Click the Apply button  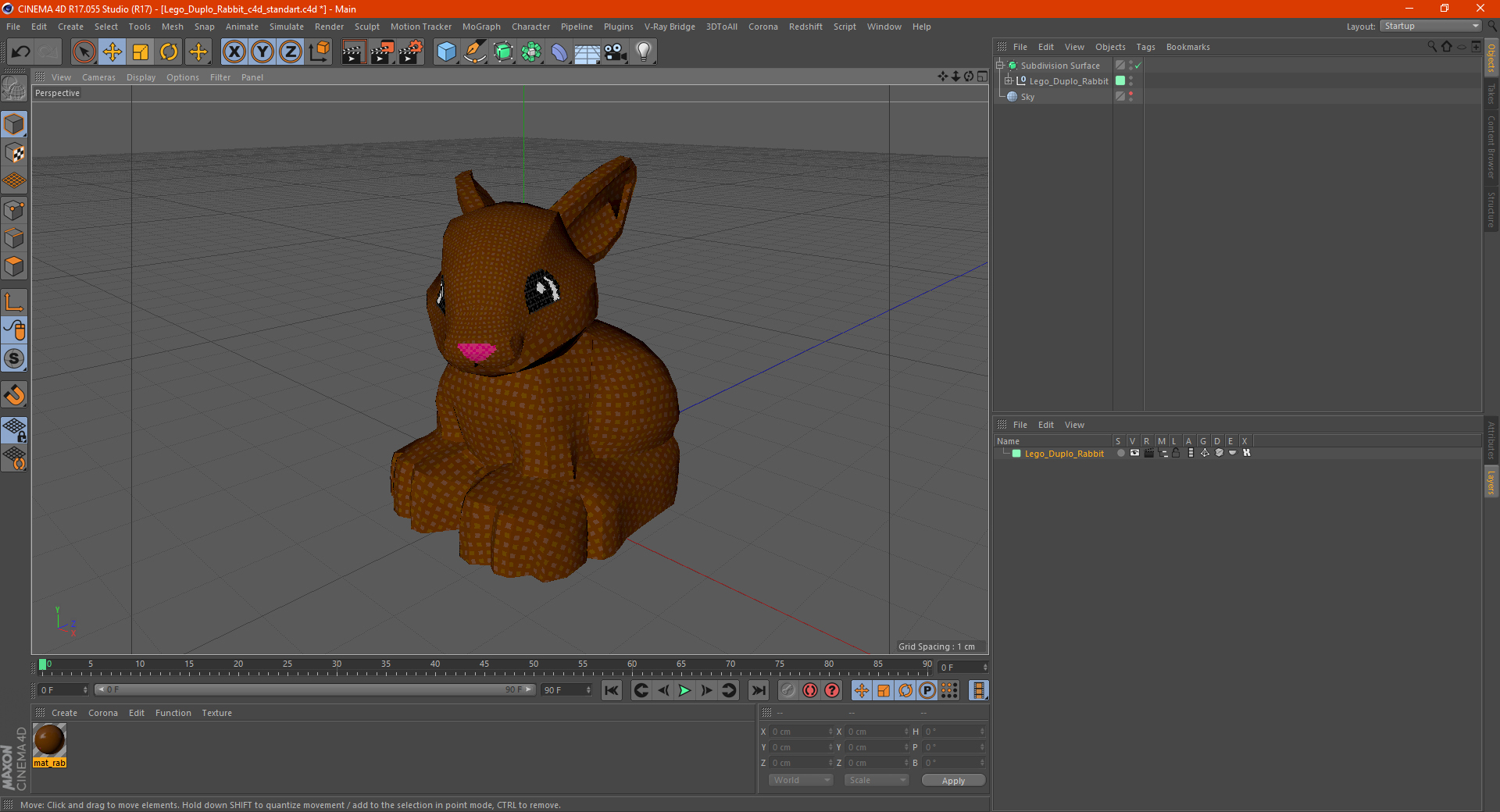pos(953,780)
